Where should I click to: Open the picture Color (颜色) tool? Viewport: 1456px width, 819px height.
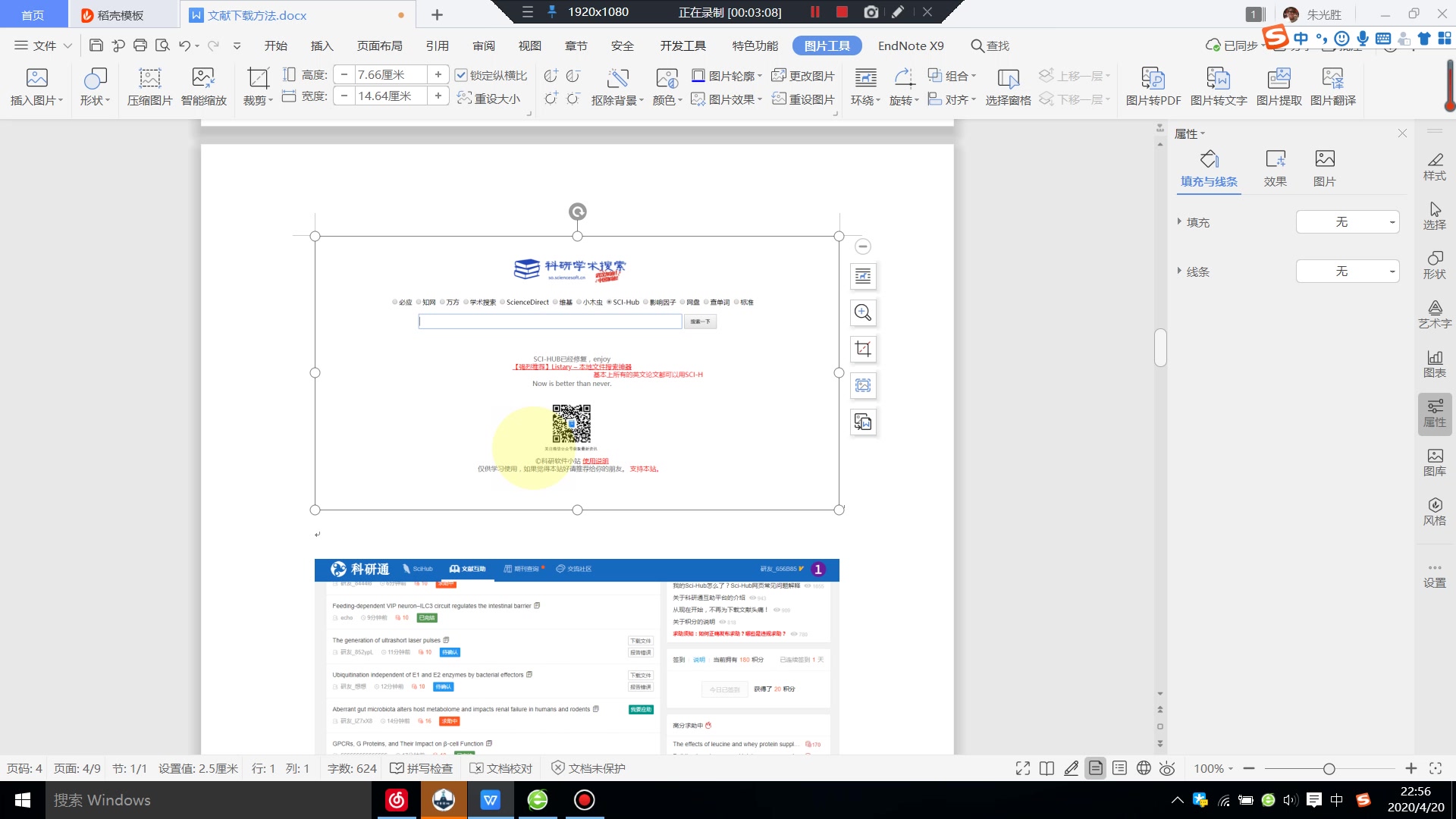pos(667,86)
